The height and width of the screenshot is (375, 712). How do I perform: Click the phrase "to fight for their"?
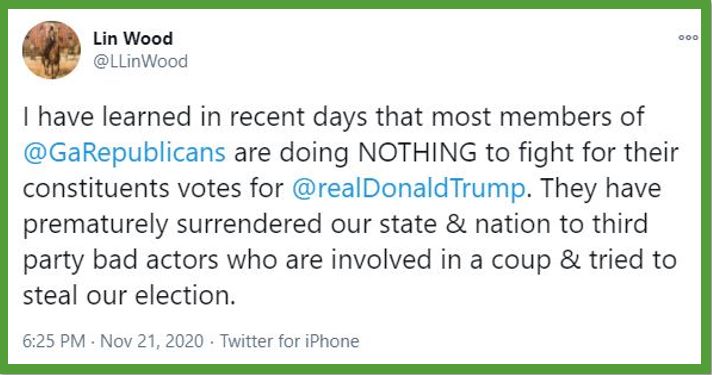tap(582, 153)
